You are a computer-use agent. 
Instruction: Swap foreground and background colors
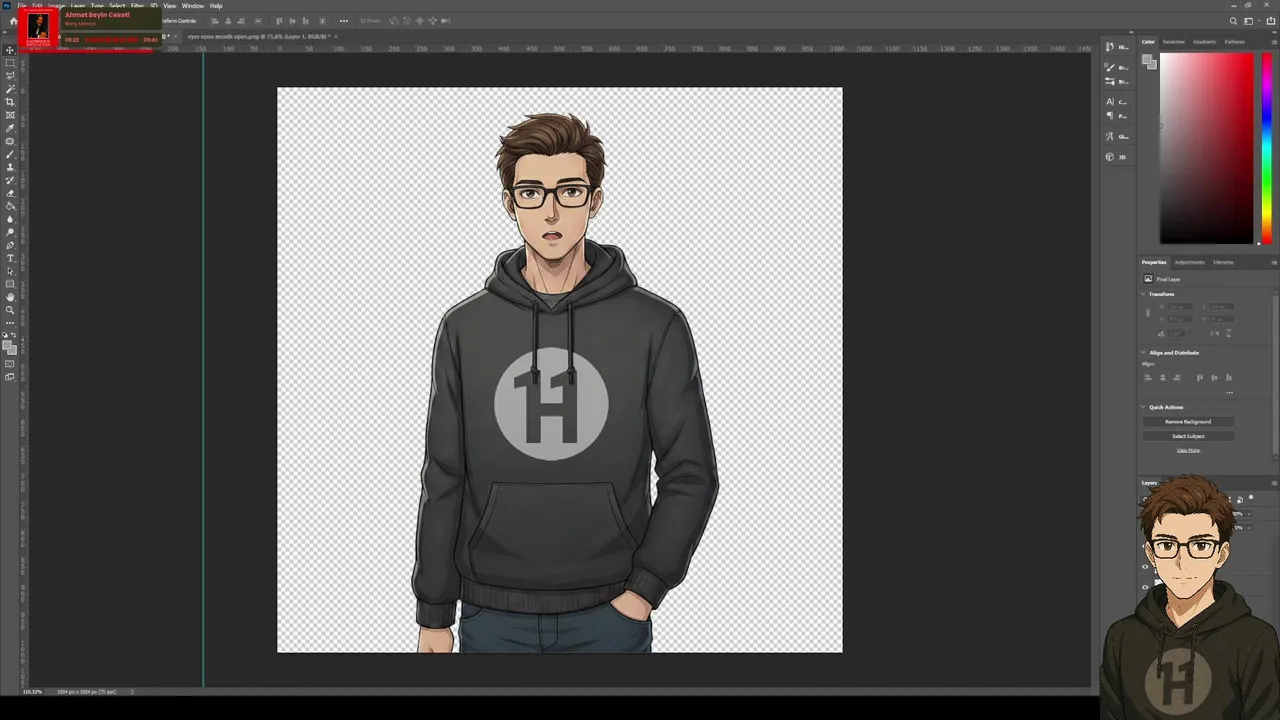(x=15, y=336)
